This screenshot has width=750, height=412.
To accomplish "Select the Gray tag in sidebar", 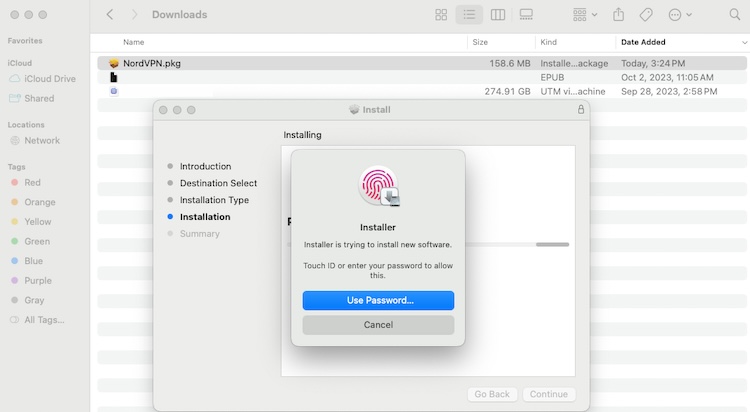I will pyautogui.click(x=28, y=300).
